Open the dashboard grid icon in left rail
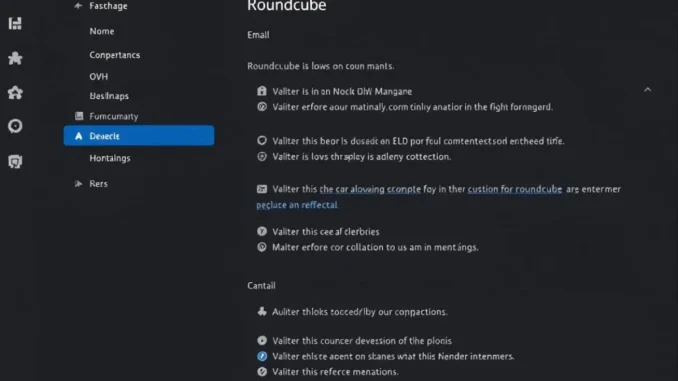The height and width of the screenshot is (381, 678). click(x=15, y=23)
